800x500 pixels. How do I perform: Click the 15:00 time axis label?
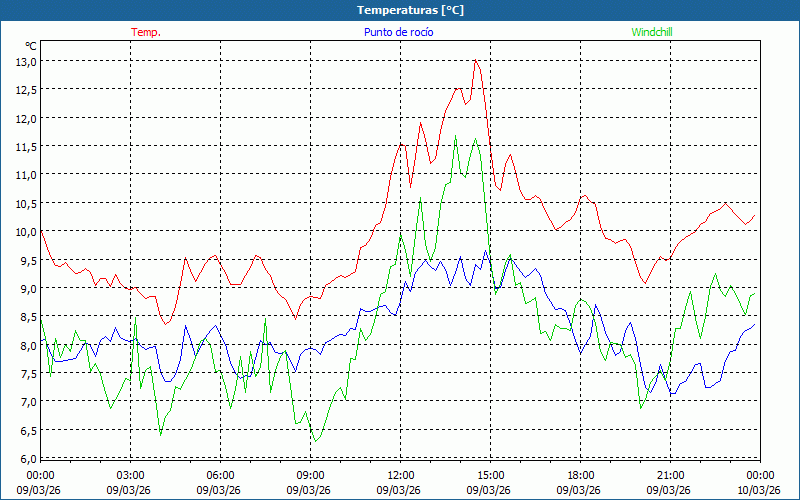(491, 475)
